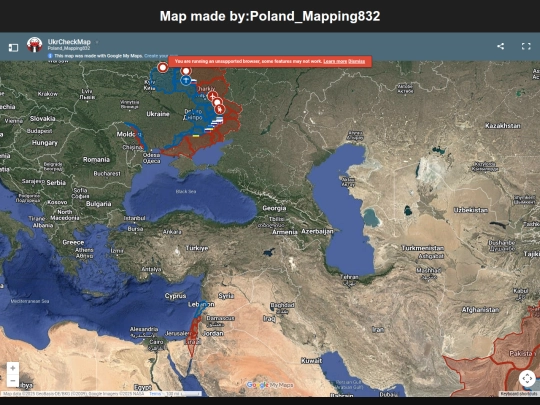Click the 'Syria' country label
The image size is (540, 405).
click(226, 296)
